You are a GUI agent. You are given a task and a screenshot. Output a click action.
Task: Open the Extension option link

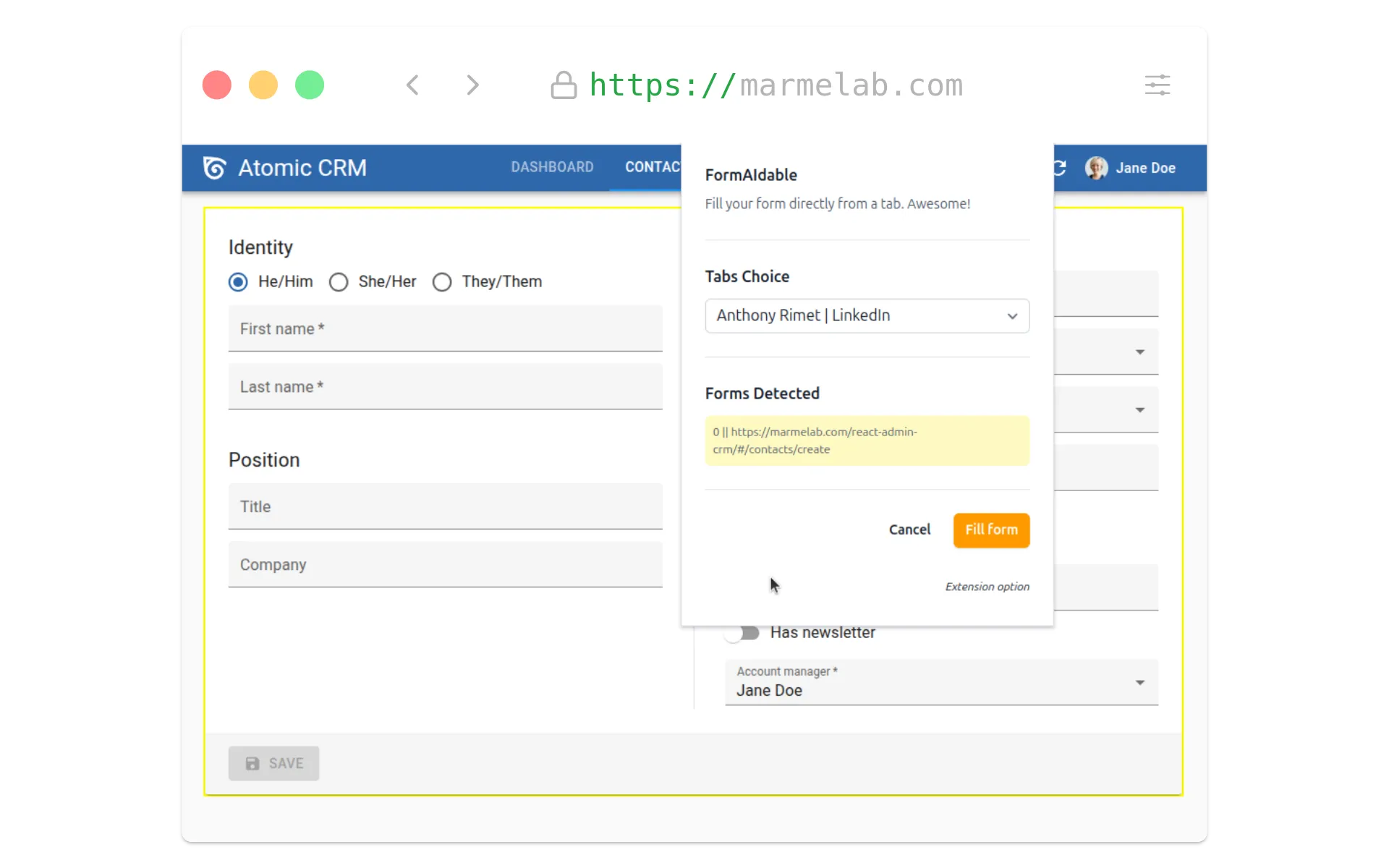point(987,587)
